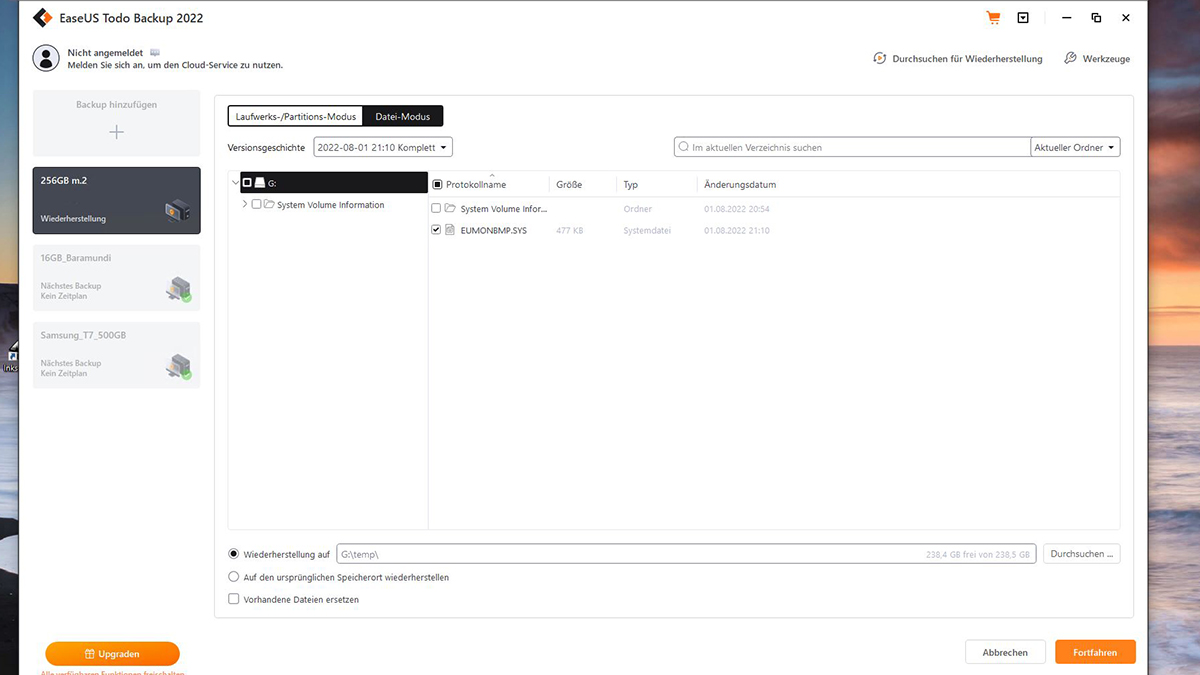Click the date 01.08.2022 21:10
Screen dimensions: 1200x675
point(737,230)
